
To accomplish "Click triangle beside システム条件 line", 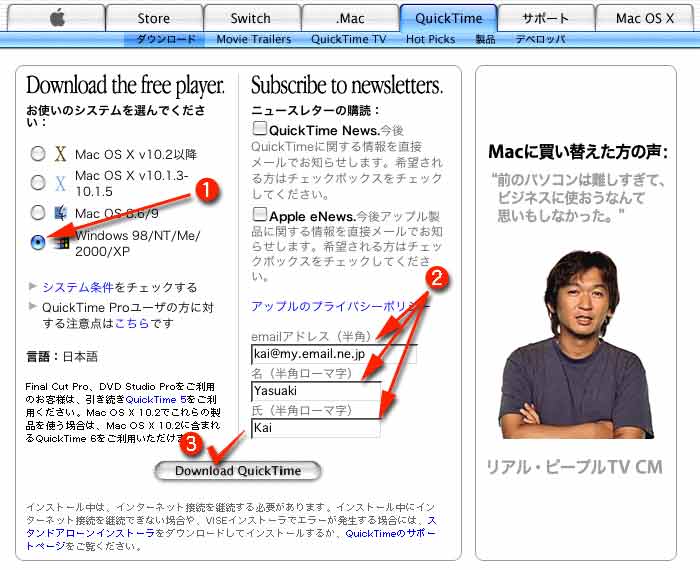I will pyautogui.click(x=32, y=286).
